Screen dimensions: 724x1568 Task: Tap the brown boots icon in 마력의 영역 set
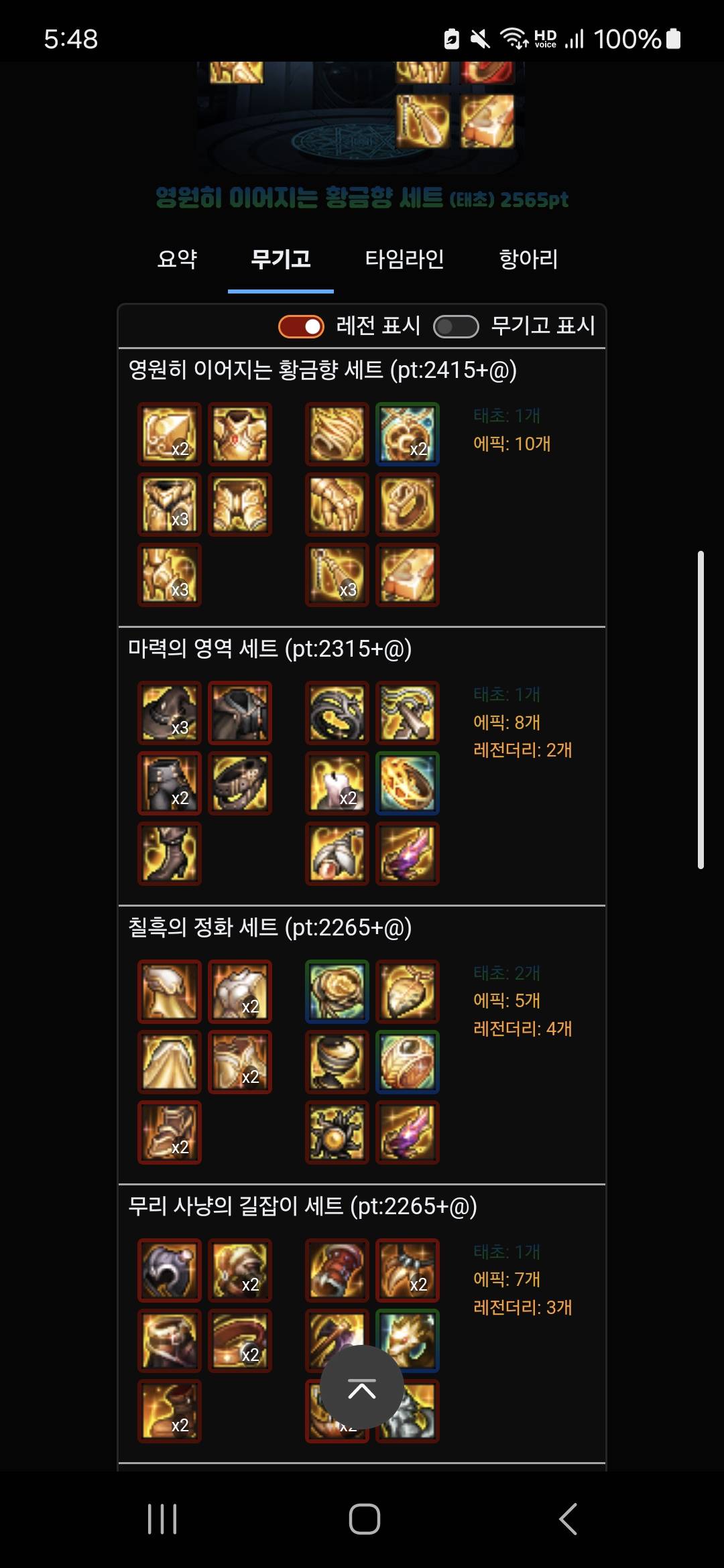click(x=170, y=854)
